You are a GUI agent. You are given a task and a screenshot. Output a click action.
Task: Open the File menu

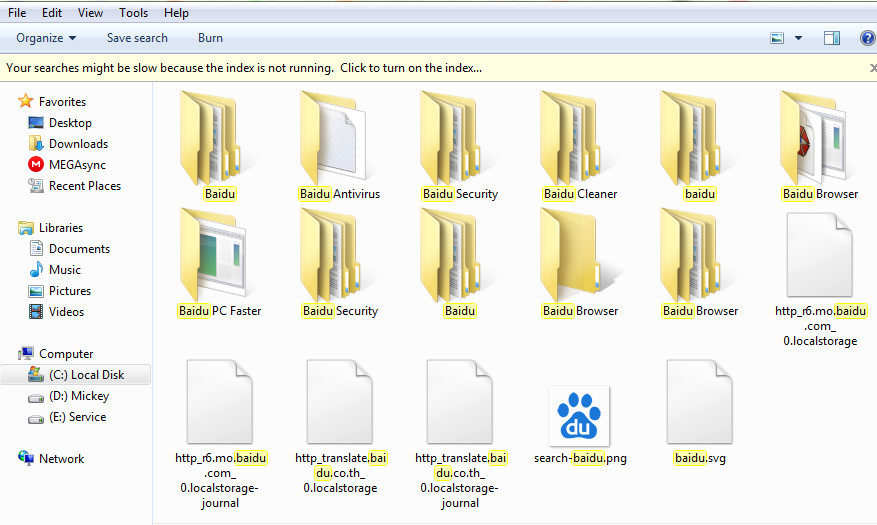point(17,13)
